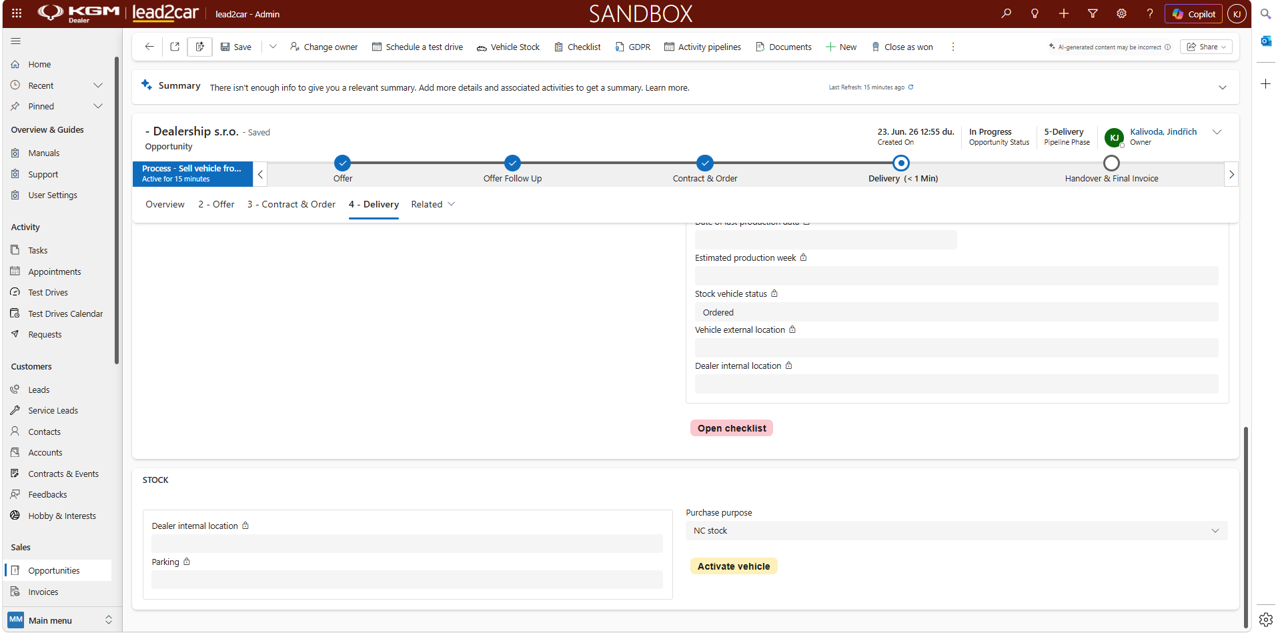The image size is (1280, 633).
Task: Open record in a new window
Action: (175, 47)
